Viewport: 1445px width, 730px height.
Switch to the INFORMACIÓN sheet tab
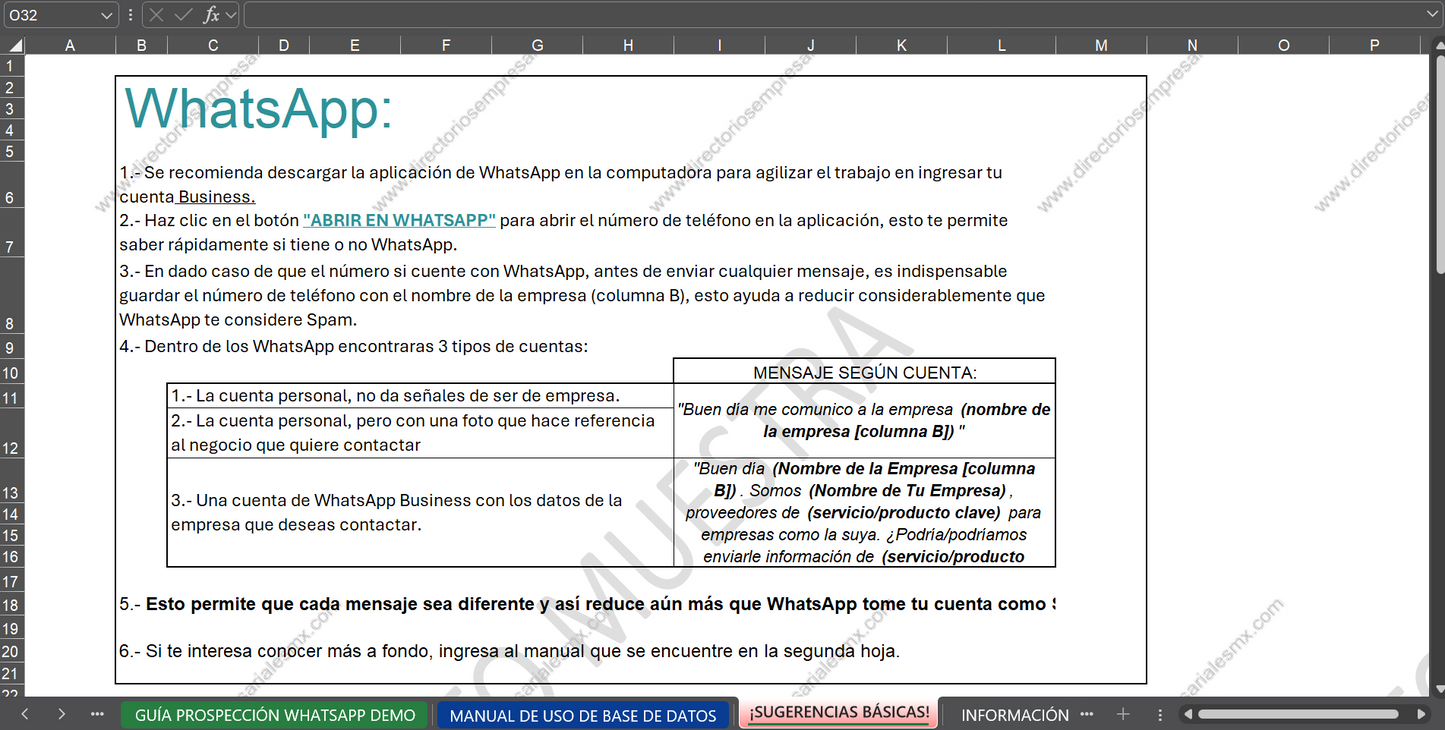pyautogui.click(x=1015, y=715)
